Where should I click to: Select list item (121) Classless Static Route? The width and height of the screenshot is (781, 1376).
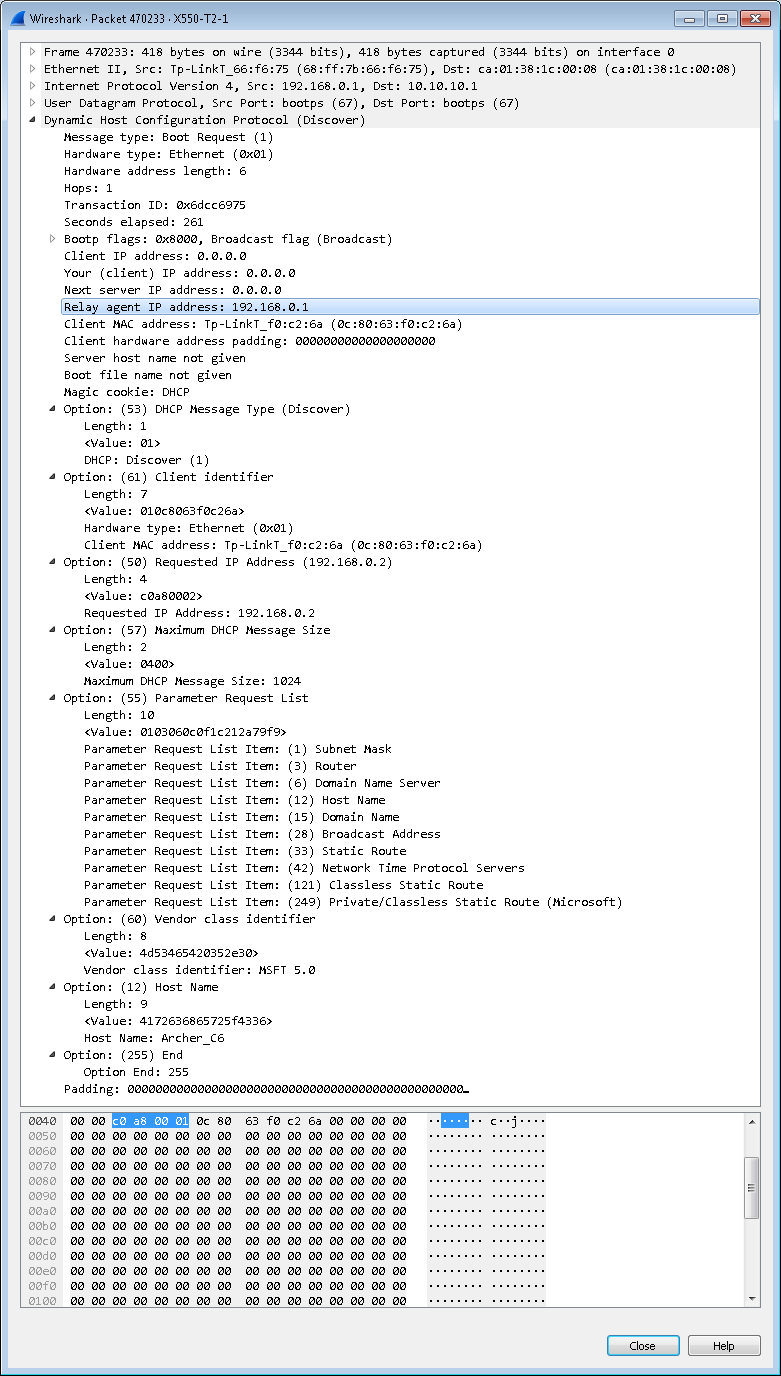(x=284, y=885)
